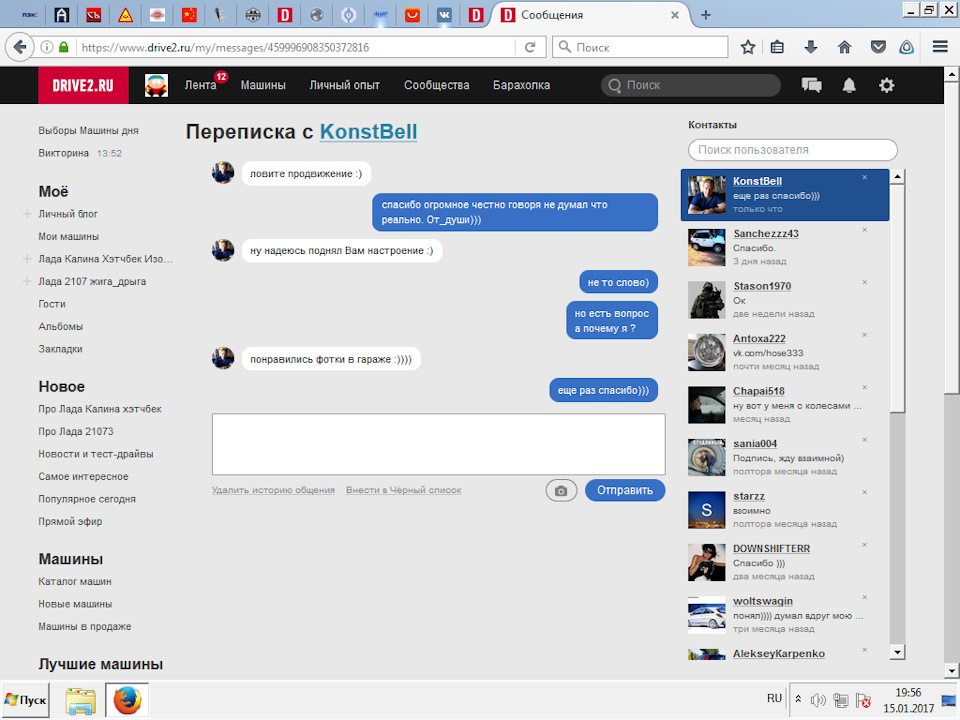Click the site Поиск field in header
This screenshot has width=960, height=720.
point(691,85)
